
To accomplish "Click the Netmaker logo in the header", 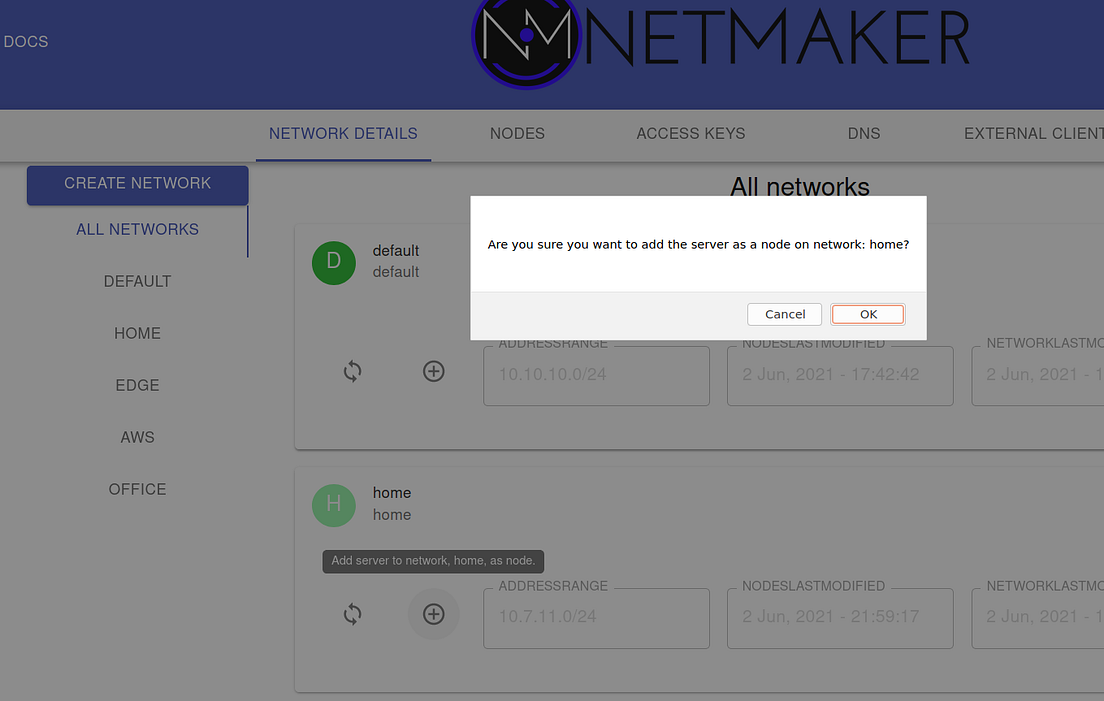I will click(527, 44).
